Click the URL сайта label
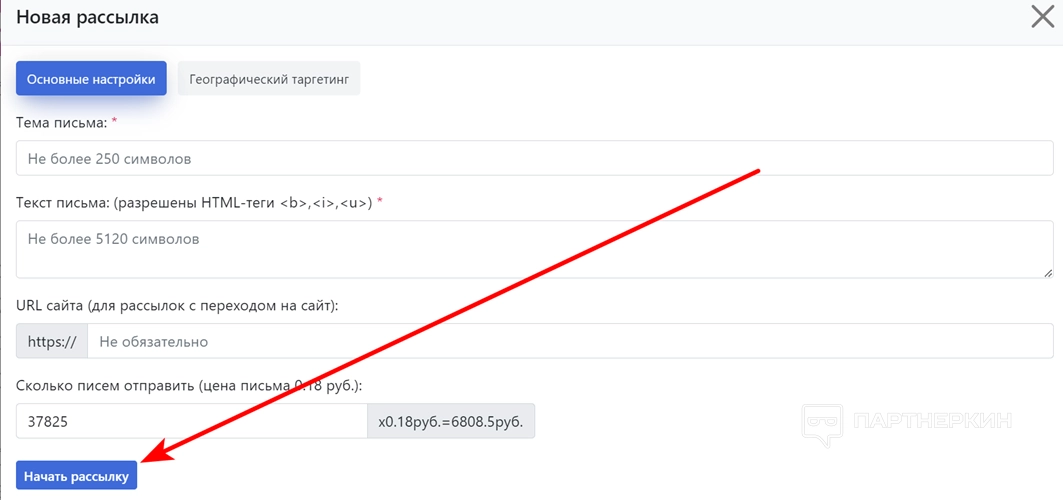The height and width of the screenshot is (500, 1063). coord(177,305)
